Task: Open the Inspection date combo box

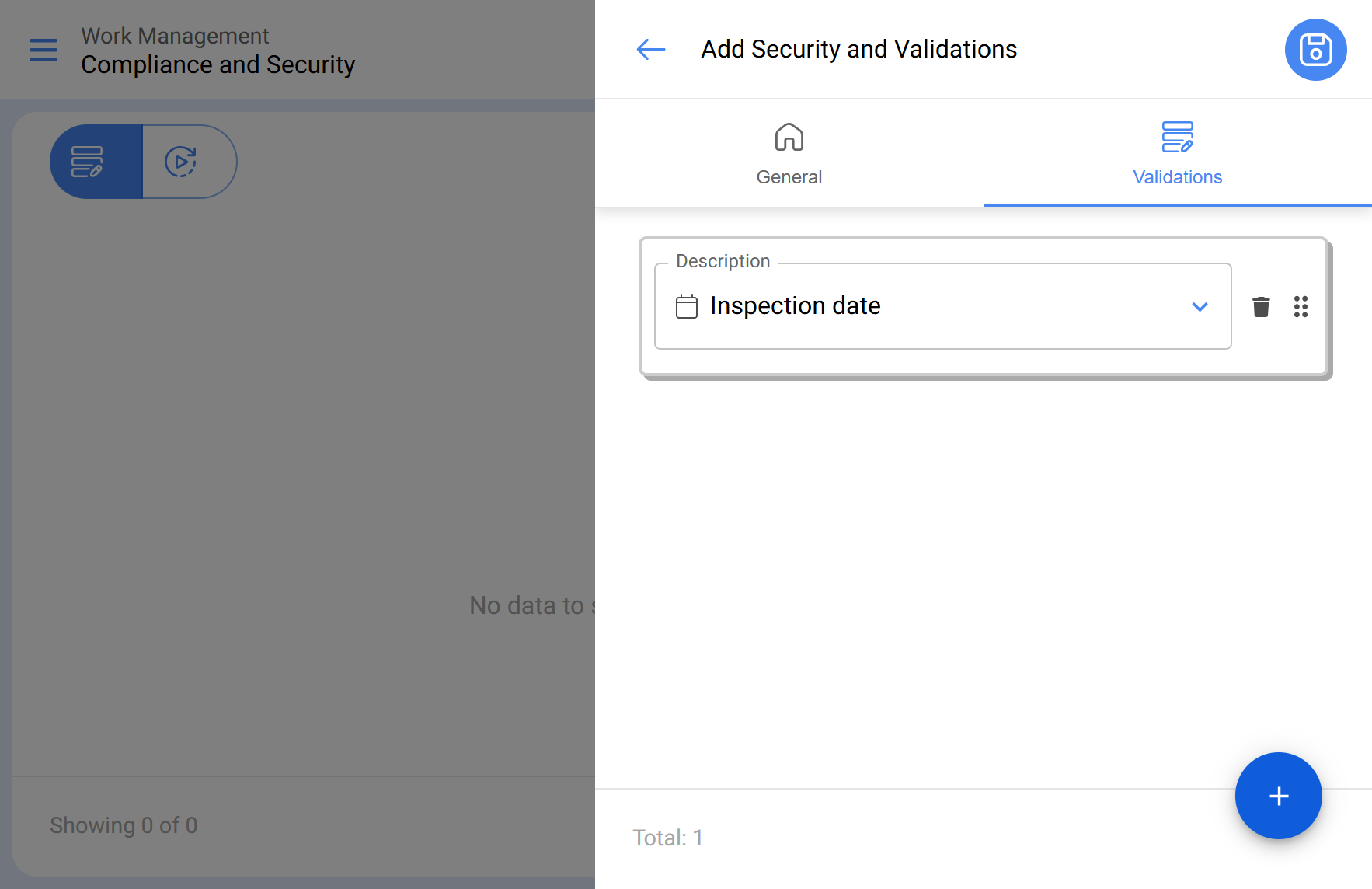Action: point(932,306)
